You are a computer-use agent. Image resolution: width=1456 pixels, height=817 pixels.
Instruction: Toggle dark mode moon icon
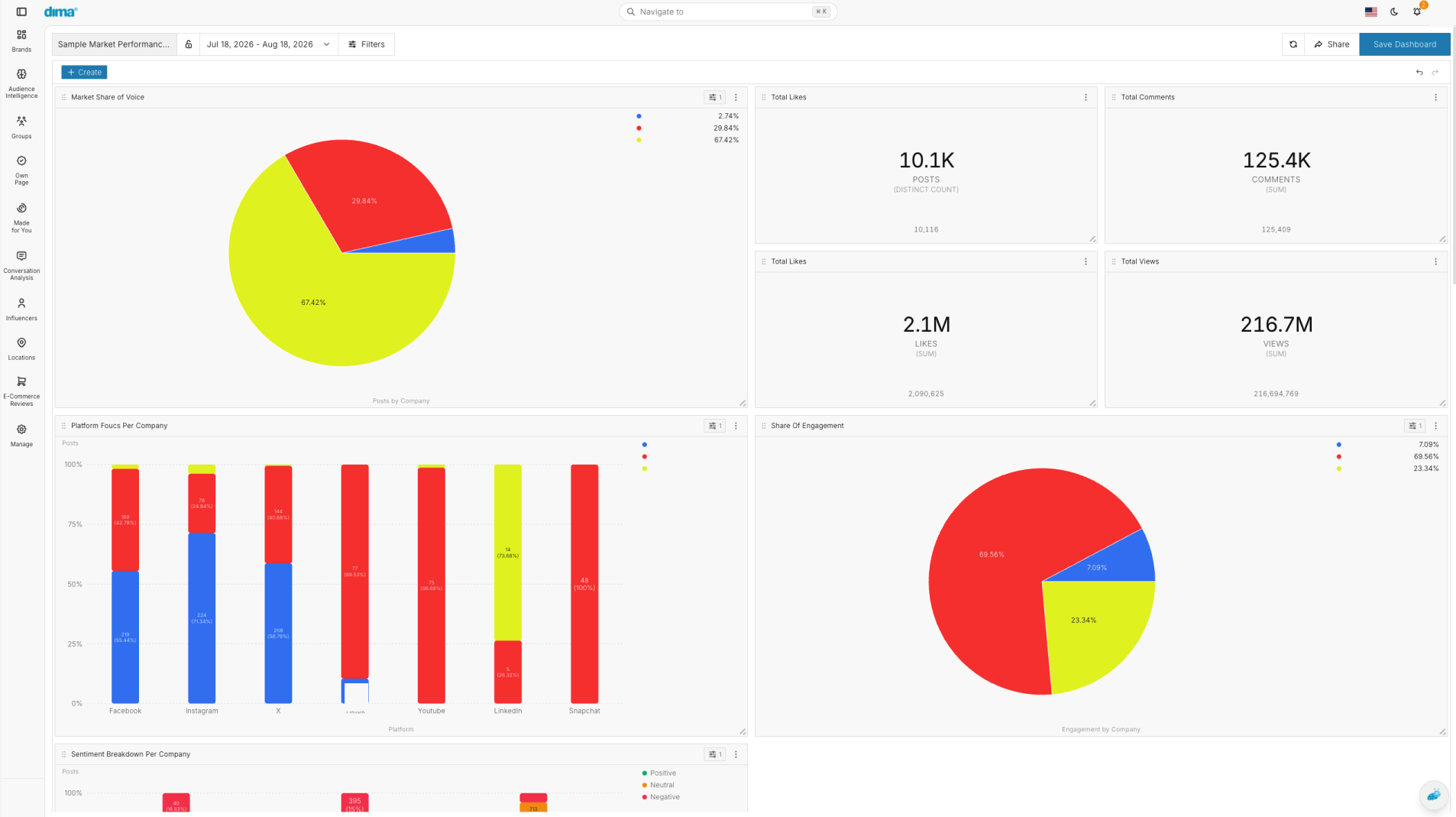pos(1394,11)
